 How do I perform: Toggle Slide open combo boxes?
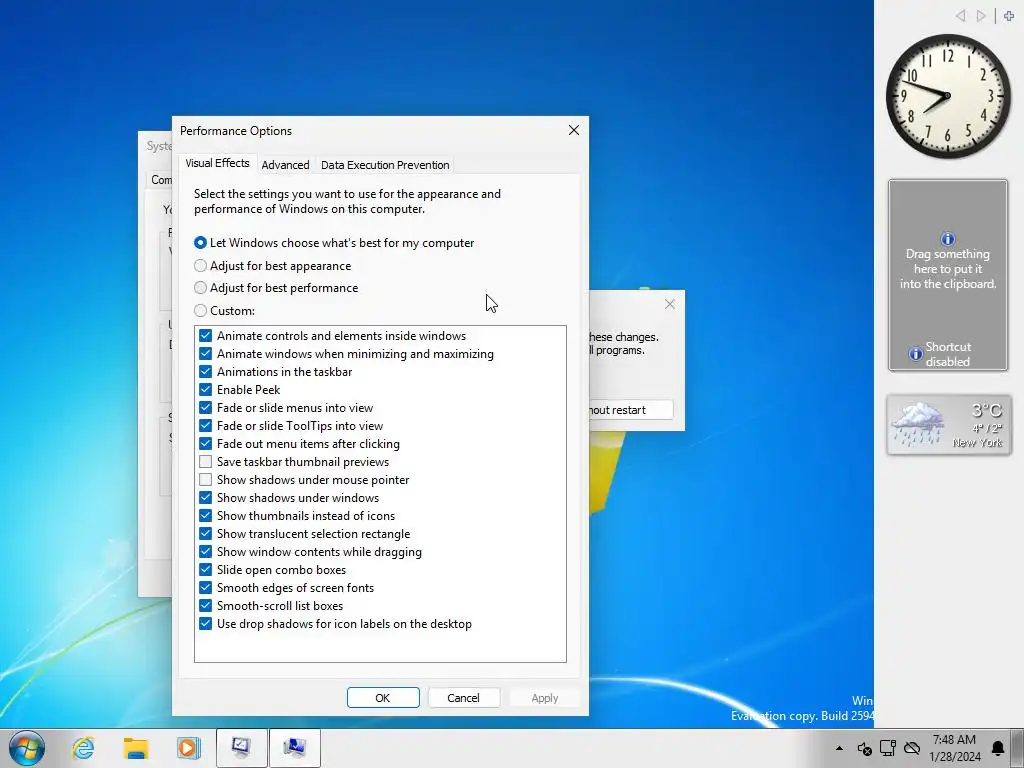206,569
